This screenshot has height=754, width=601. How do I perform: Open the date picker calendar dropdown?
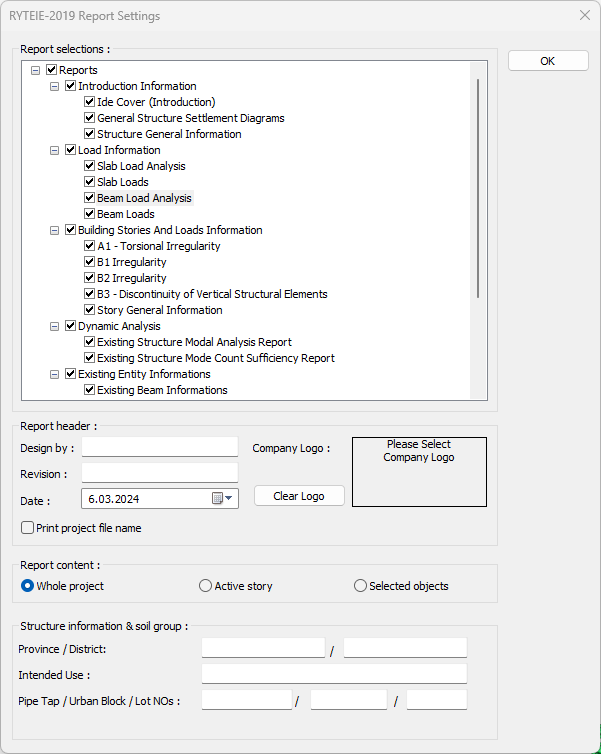point(222,498)
